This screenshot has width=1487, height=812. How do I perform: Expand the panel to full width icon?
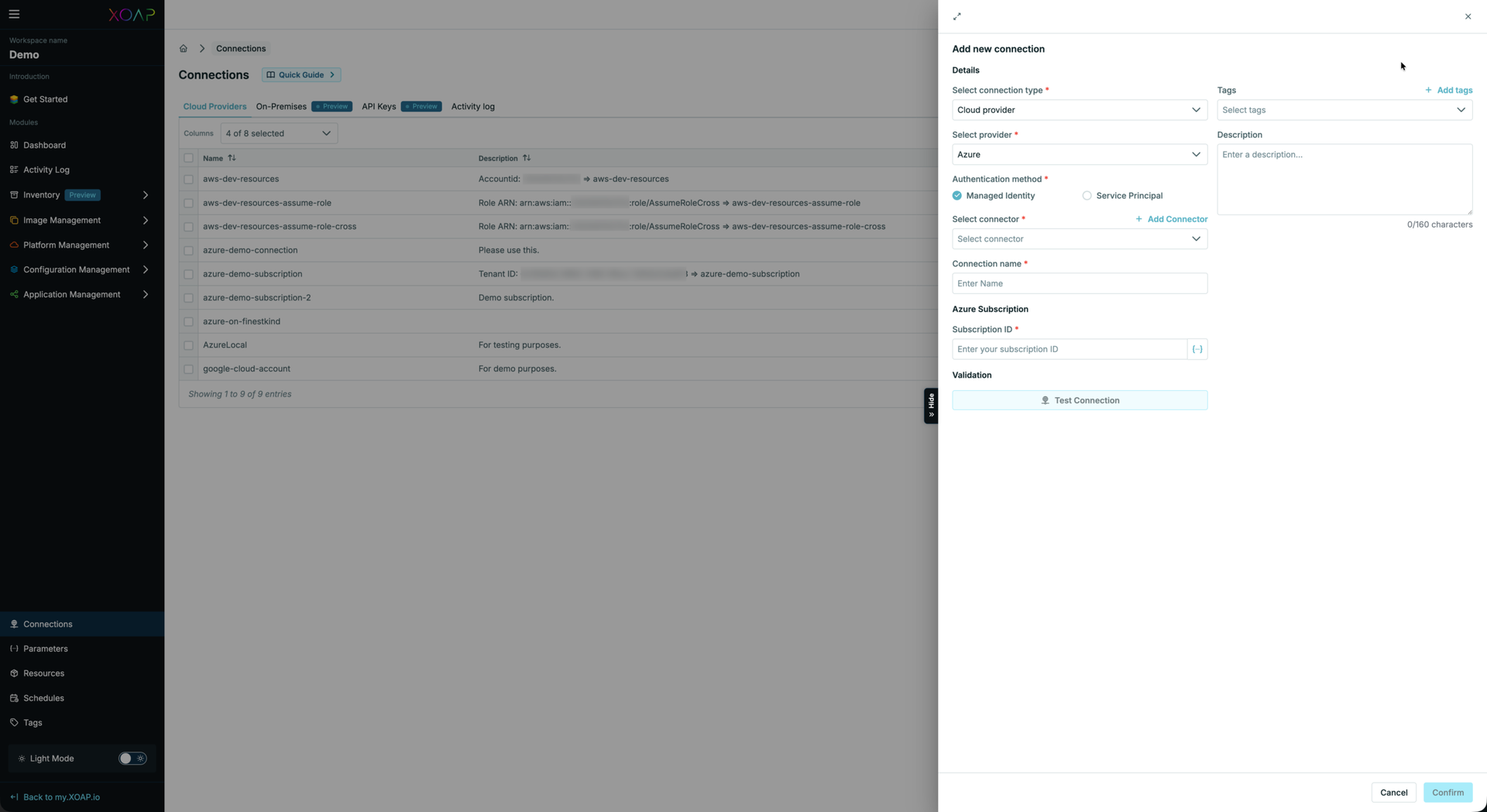click(x=957, y=16)
